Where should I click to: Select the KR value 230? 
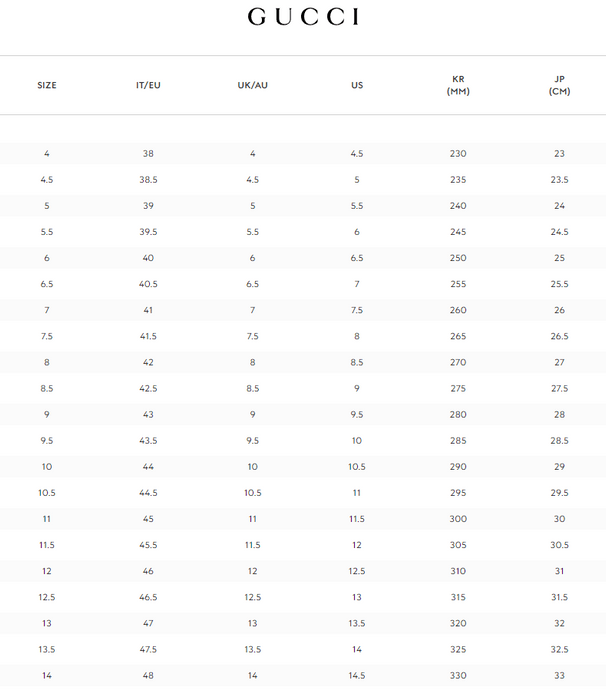(x=458, y=154)
